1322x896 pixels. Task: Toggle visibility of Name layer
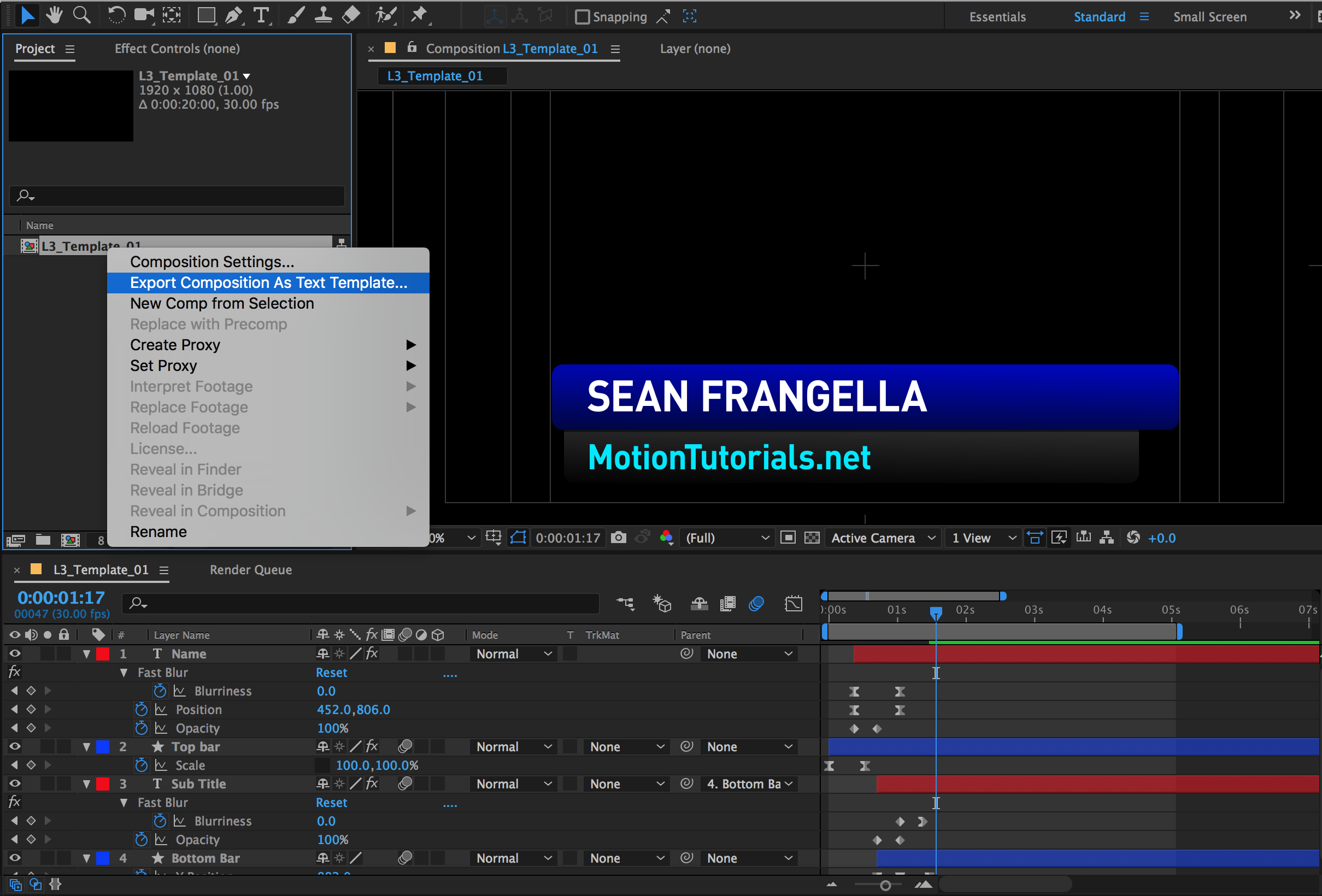point(15,653)
